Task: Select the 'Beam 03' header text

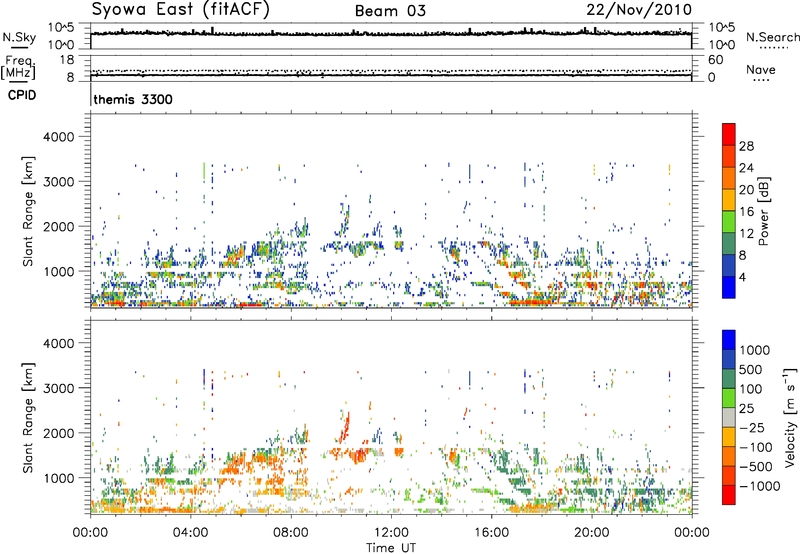Action: [390, 11]
